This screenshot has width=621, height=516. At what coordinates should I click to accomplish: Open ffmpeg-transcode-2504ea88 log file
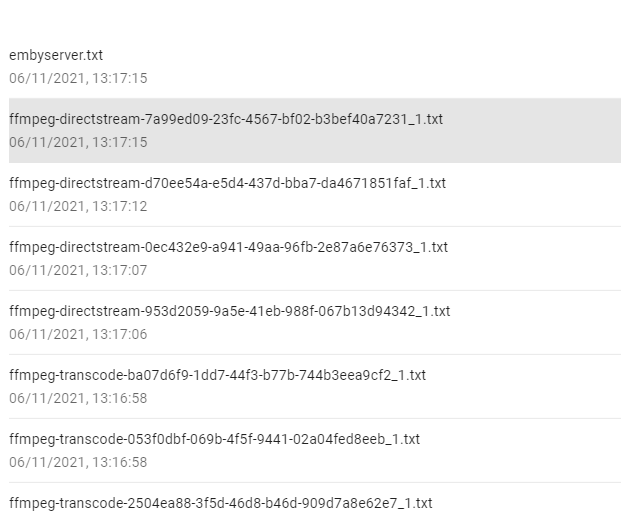pos(220,504)
